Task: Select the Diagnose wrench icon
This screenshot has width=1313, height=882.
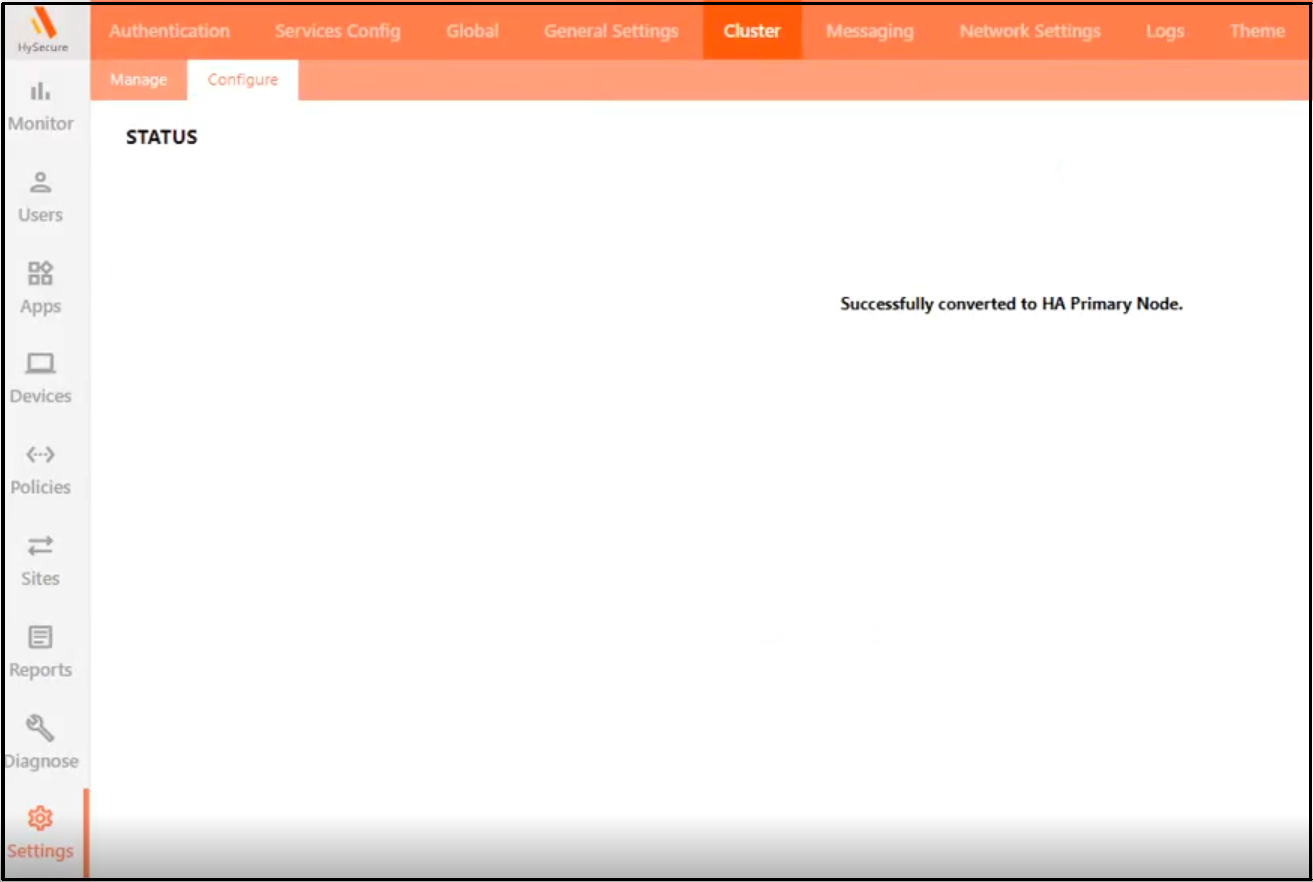Action: click(x=40, y=729)
